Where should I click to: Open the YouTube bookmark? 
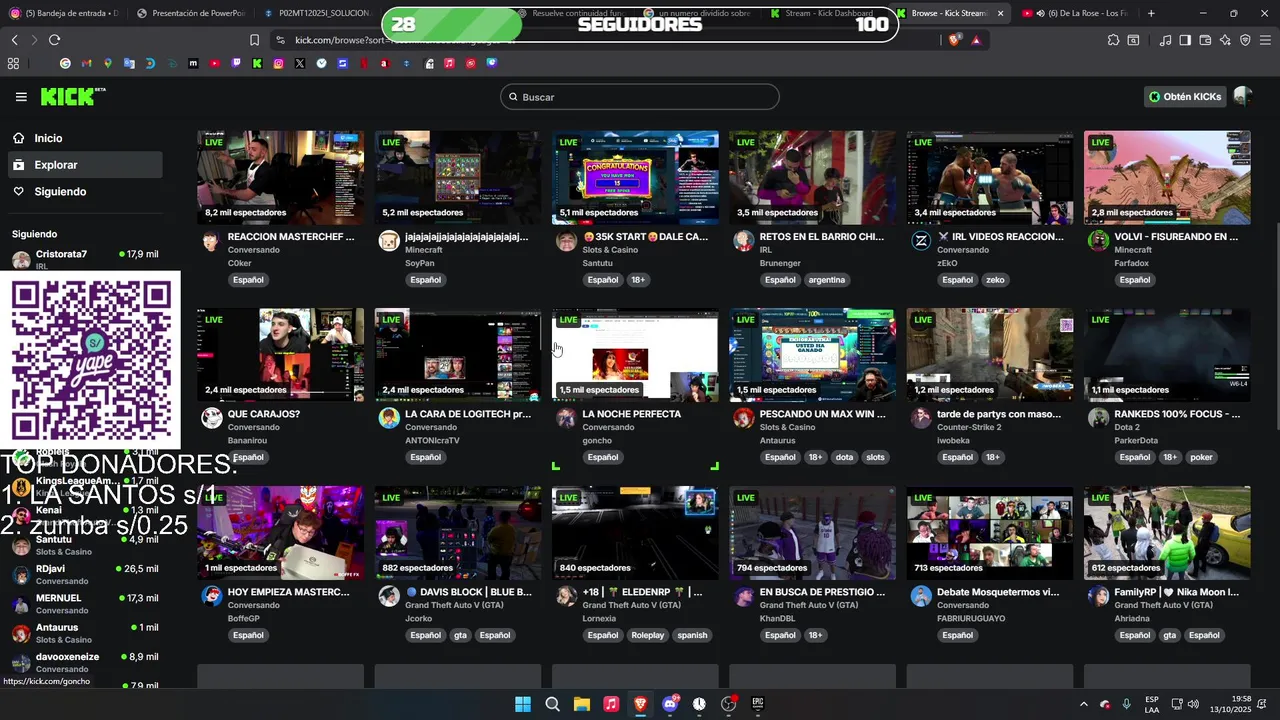point(214,63)
